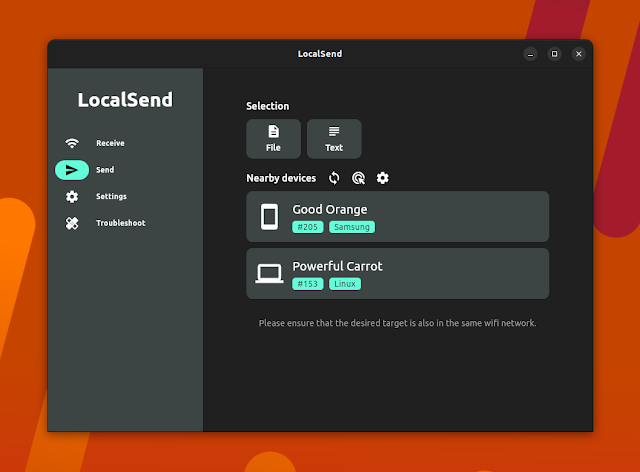Send to the Good Orange device
The width and height of the screenshot is (640, 472).
tap(397, 217)
